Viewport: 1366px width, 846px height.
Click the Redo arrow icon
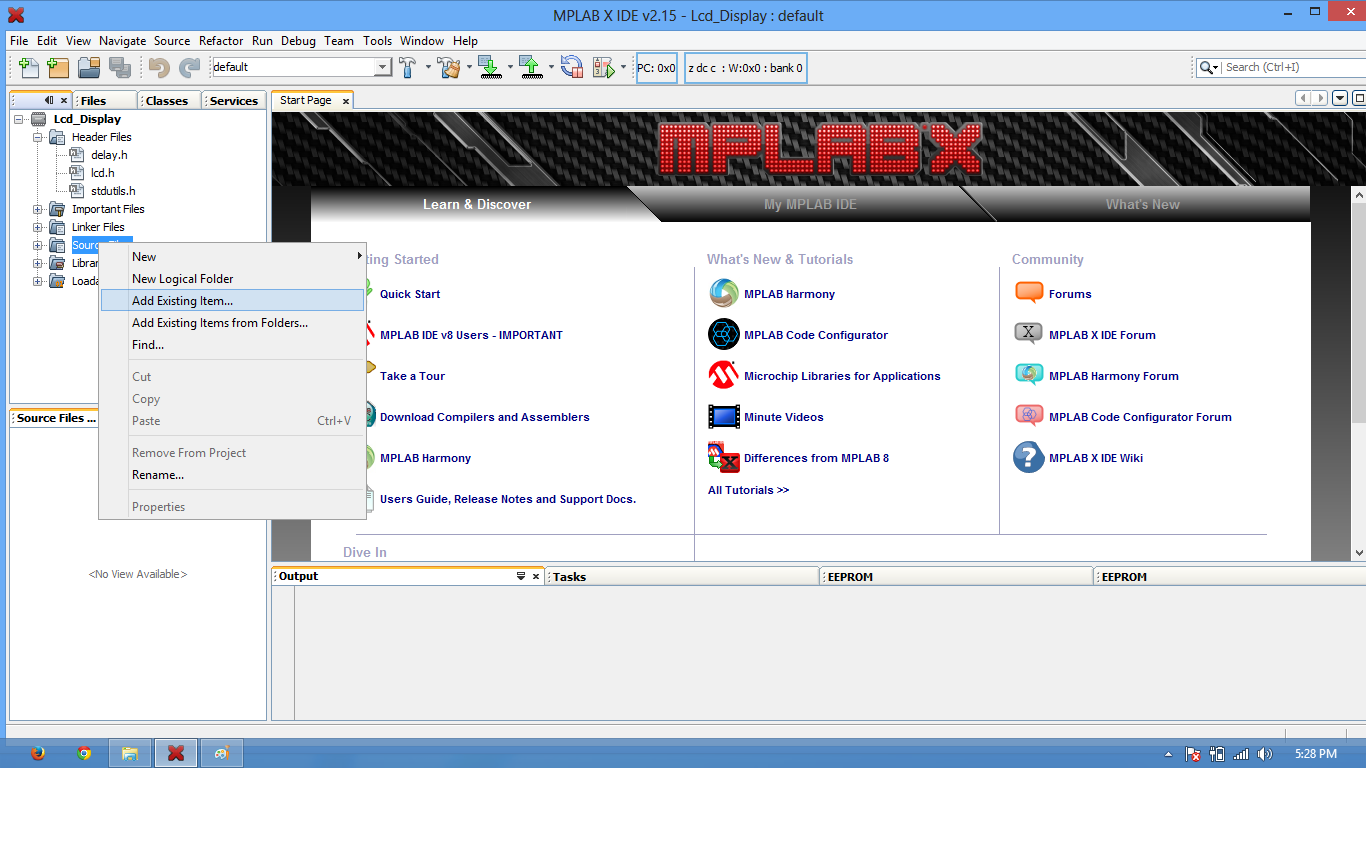(189, 67)
